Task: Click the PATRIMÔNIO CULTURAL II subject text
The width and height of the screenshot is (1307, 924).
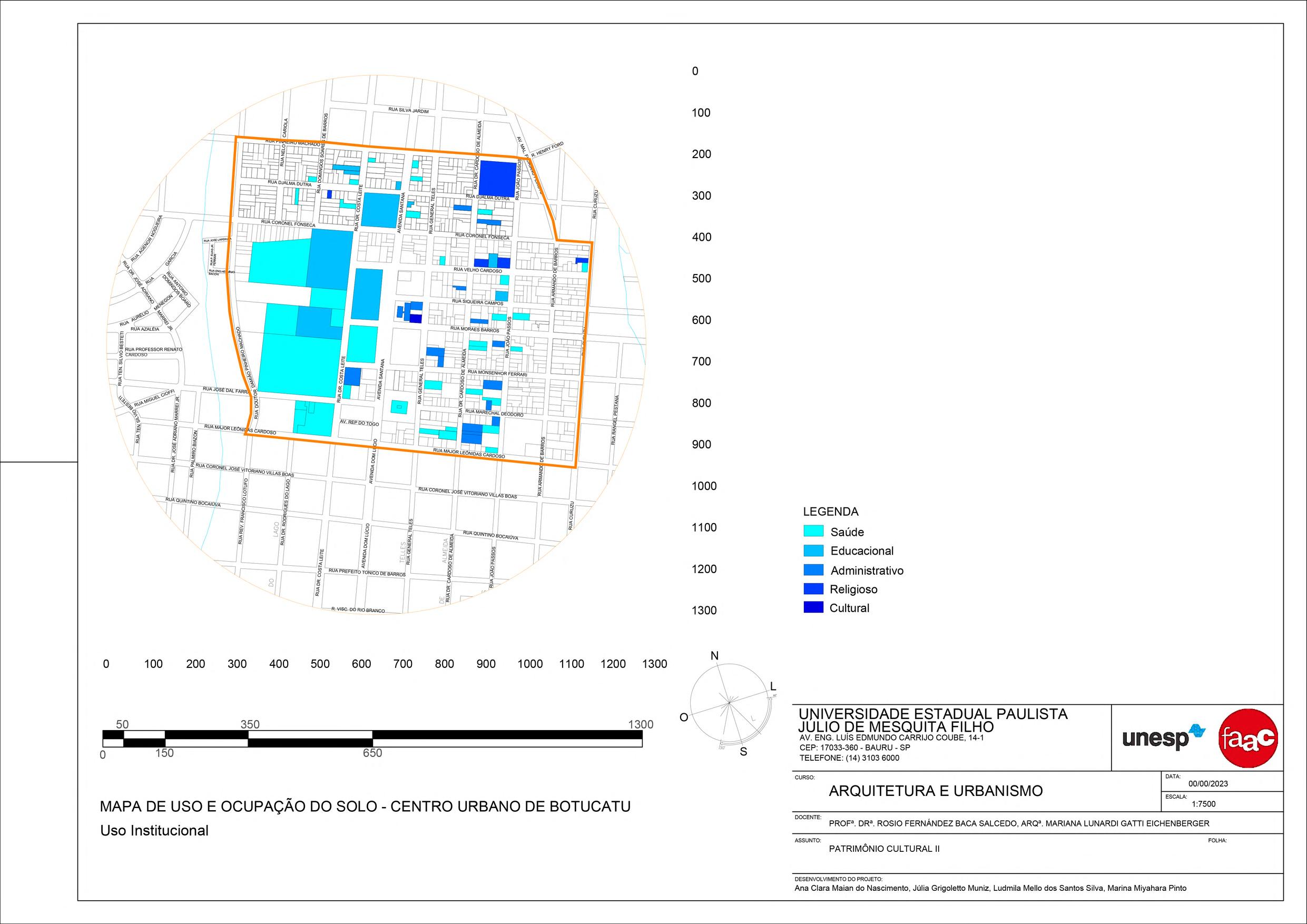Action: [884, 849]
